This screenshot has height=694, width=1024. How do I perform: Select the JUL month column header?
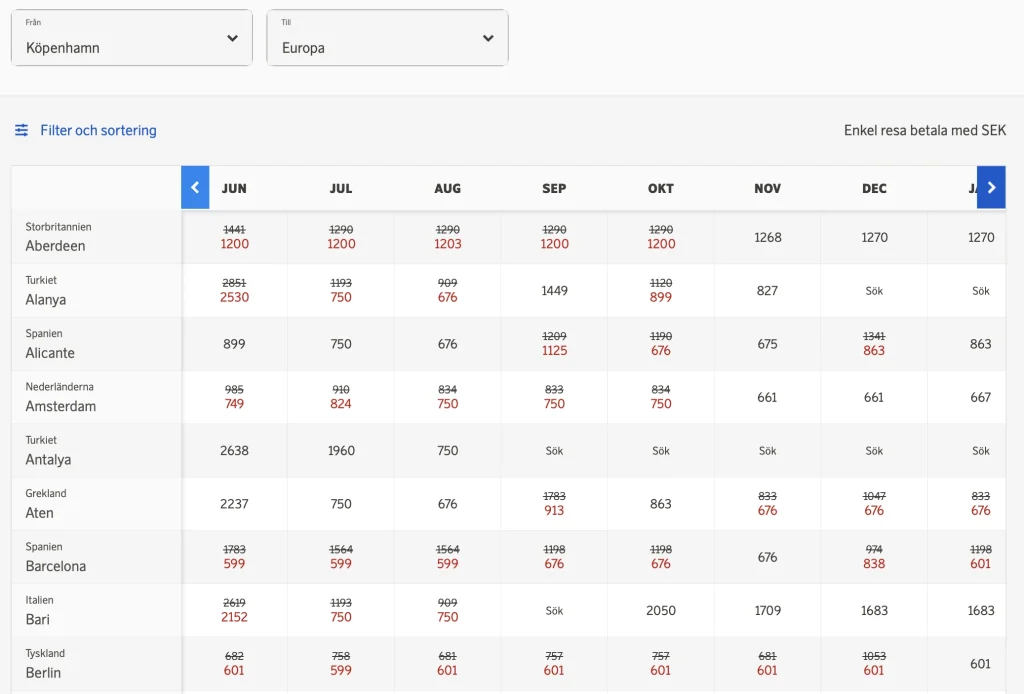[341, 188]
